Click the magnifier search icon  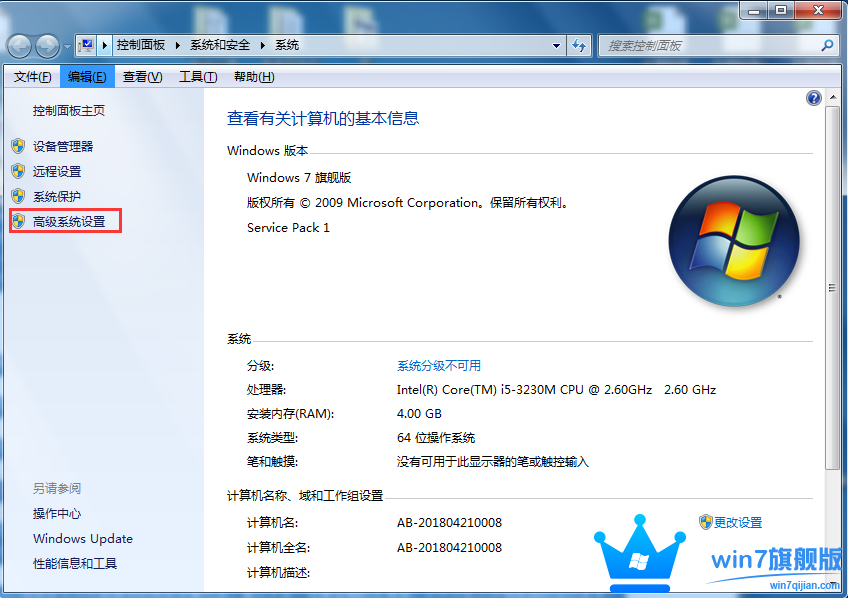(x=827, y=46)
